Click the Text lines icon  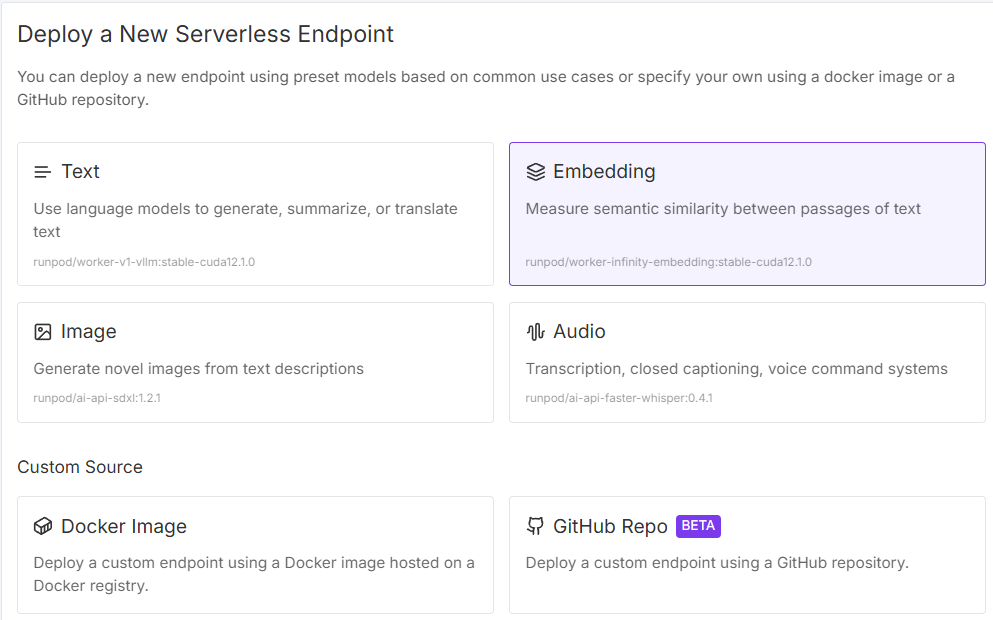[x=42, y=172]
